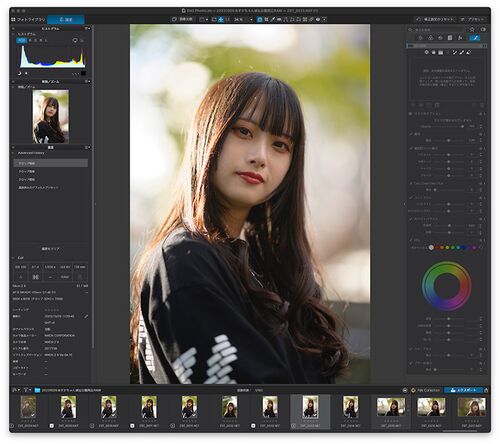Collapse the Navigation/Zoom panel disclosure triangle
The height and width of the screenshot is (444, 500).
pos(13,87)
